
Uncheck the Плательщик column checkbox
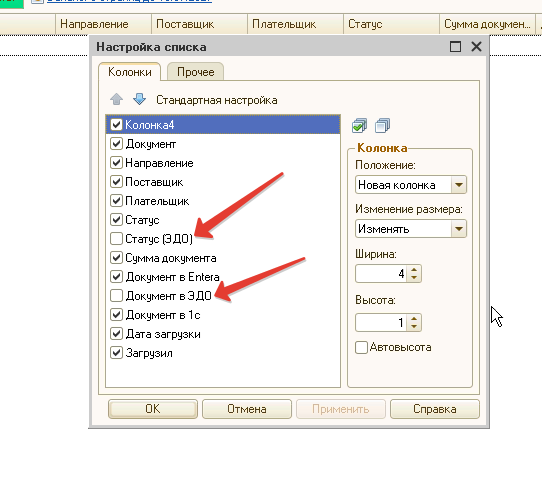pos(116,201)
